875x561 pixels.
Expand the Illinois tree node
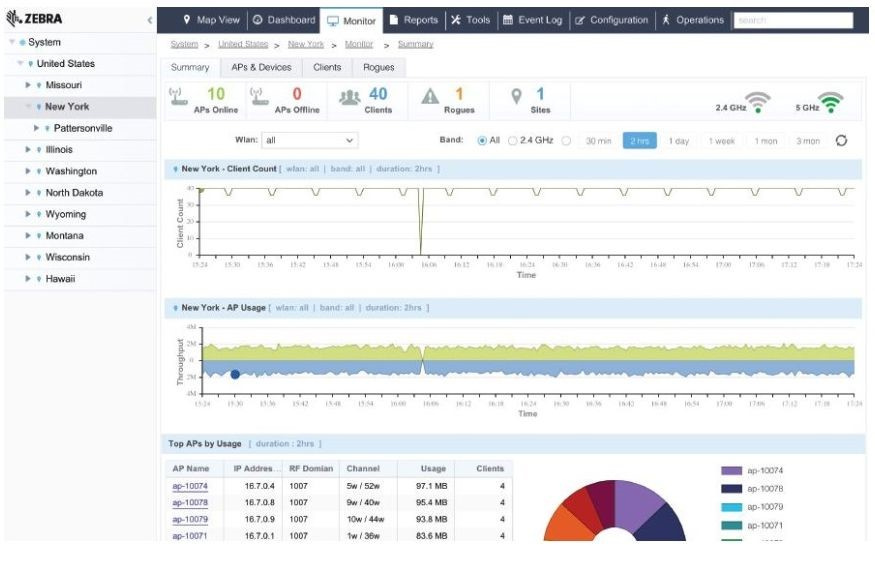point(28,150)
